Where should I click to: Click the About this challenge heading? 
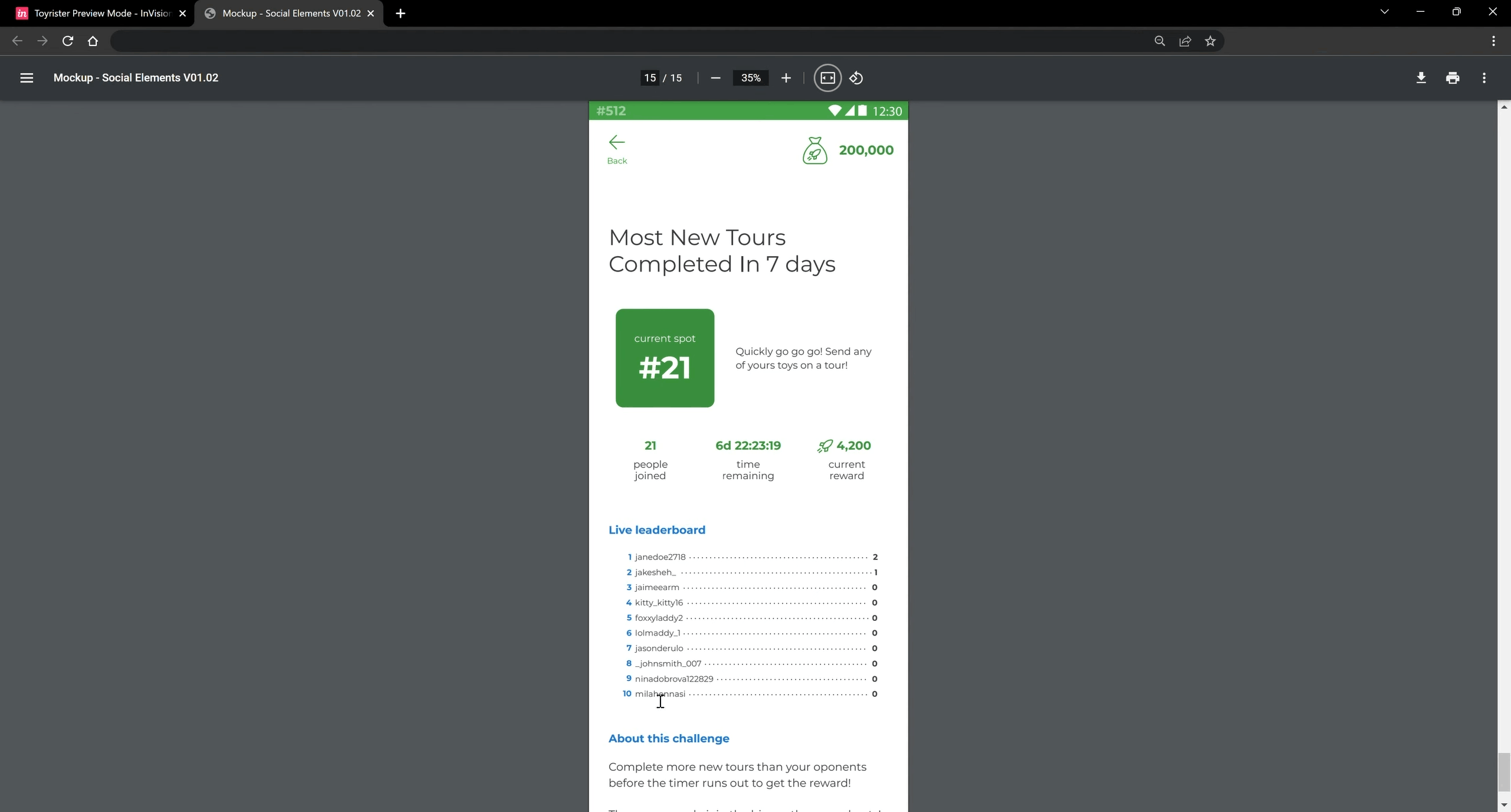pyautogui.click(x=669, y=738)
